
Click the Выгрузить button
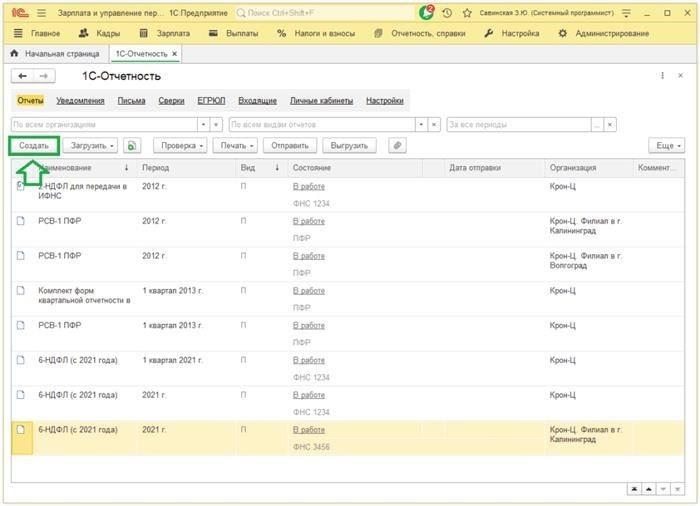click(349, 146)
